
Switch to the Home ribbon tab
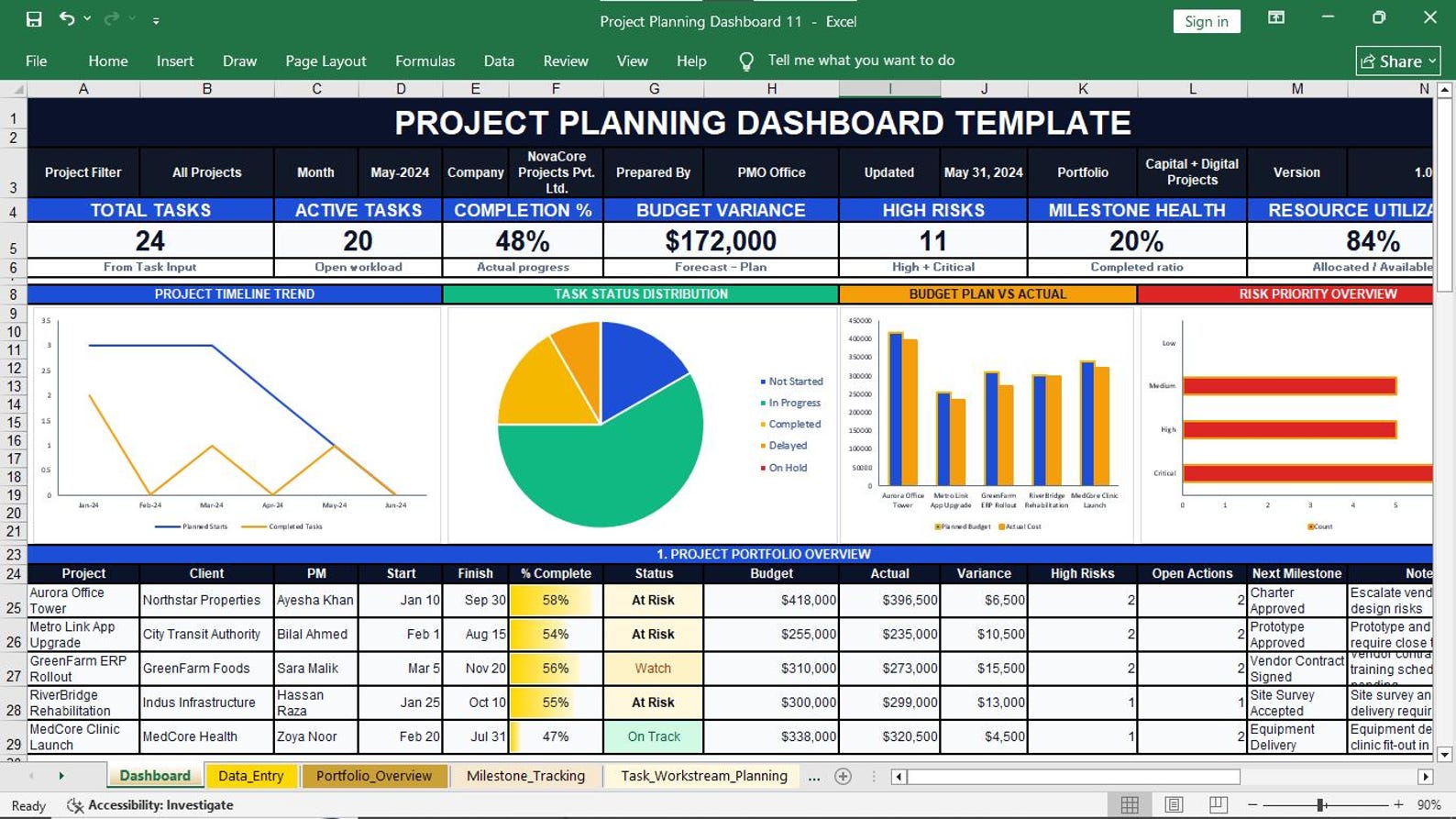point(108,61)
